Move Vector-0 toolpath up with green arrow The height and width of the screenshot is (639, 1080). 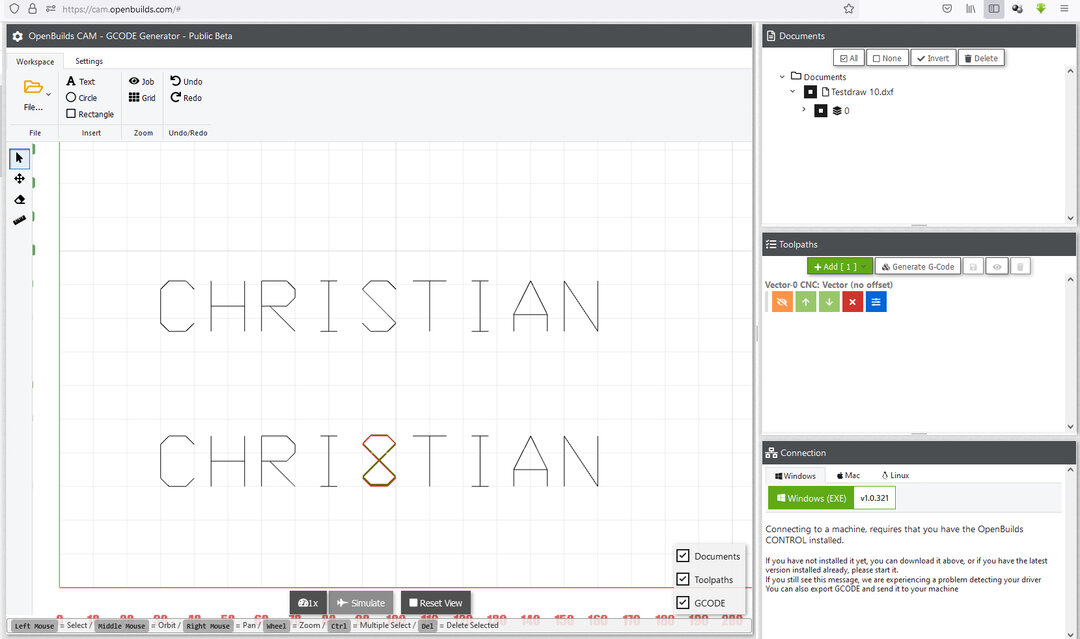pos(806,301)
